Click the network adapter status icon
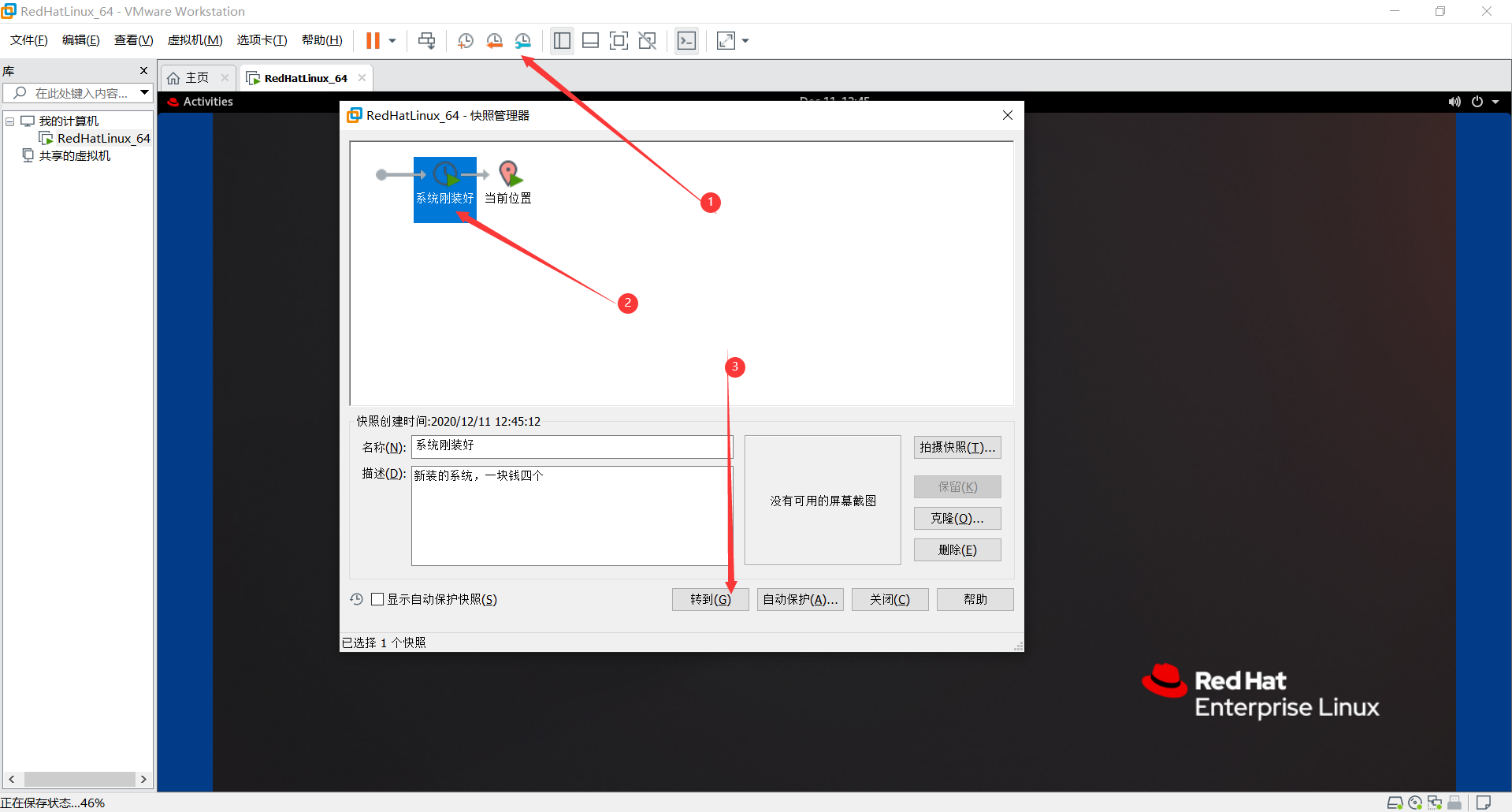 click(1435, 803)
